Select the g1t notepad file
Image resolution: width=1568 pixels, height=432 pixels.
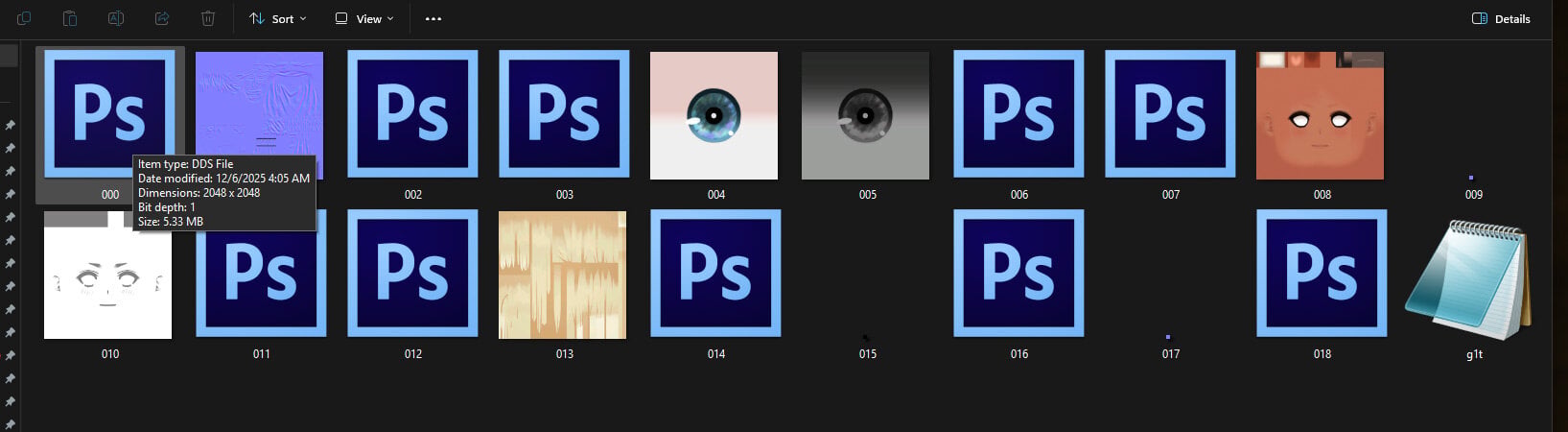tap(1469, 280)
